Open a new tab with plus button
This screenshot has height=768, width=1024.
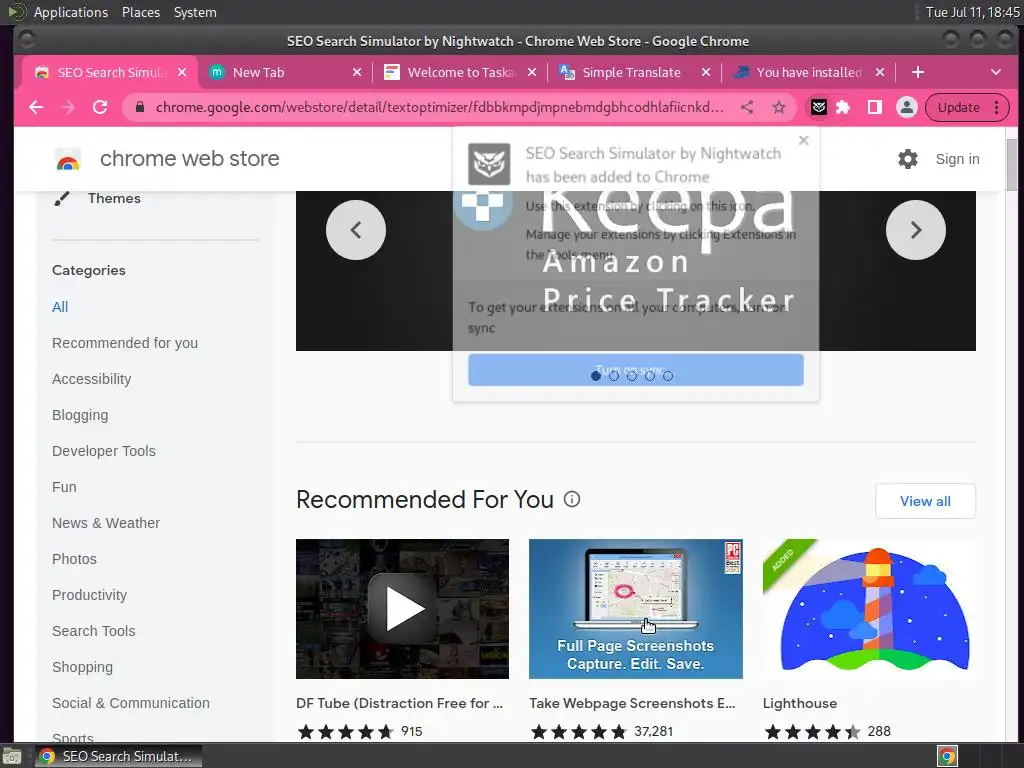pyautogui.click(x=918, y=72)
